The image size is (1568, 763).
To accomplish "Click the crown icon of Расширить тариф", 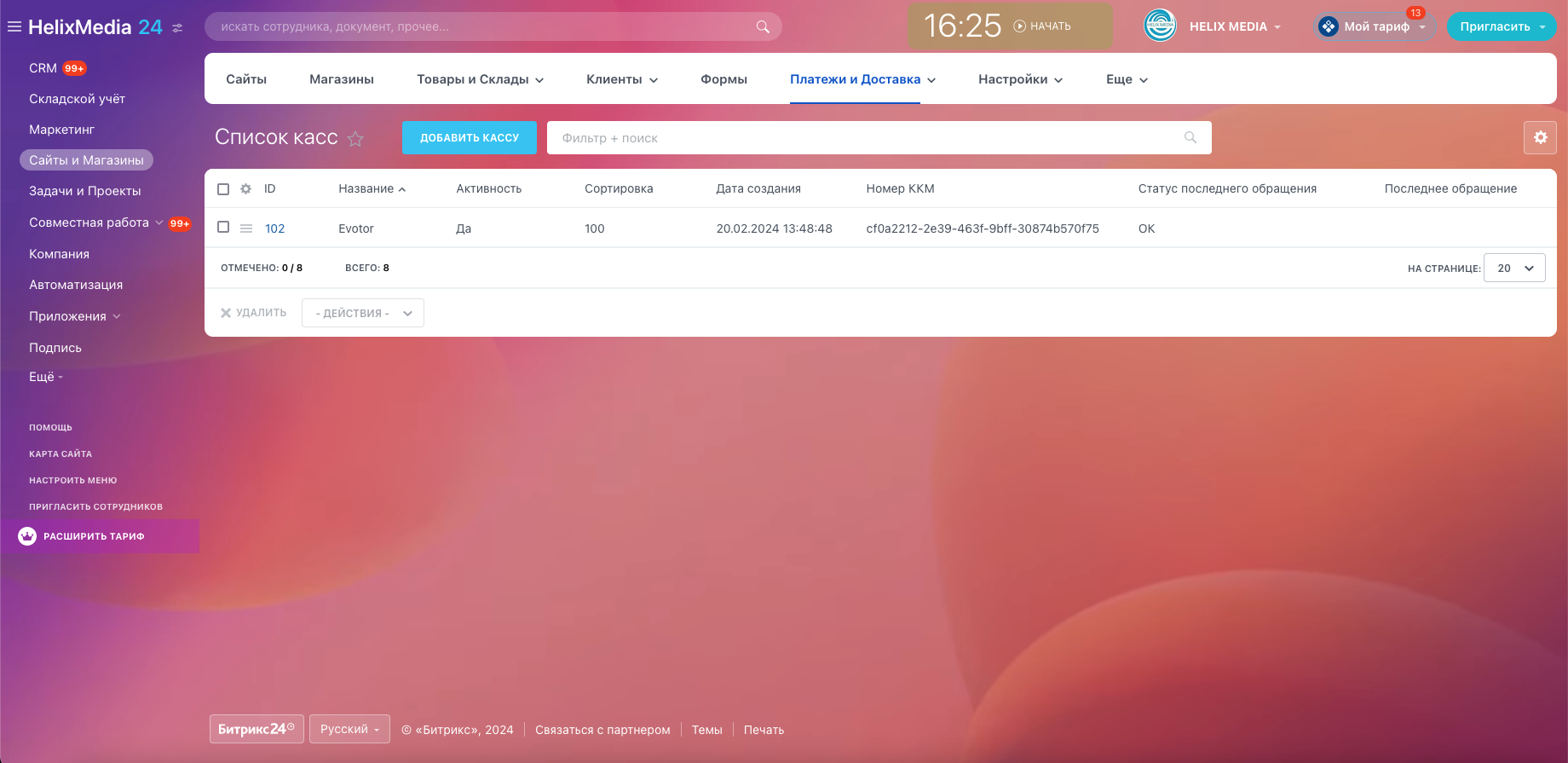I will click(27, 536).
